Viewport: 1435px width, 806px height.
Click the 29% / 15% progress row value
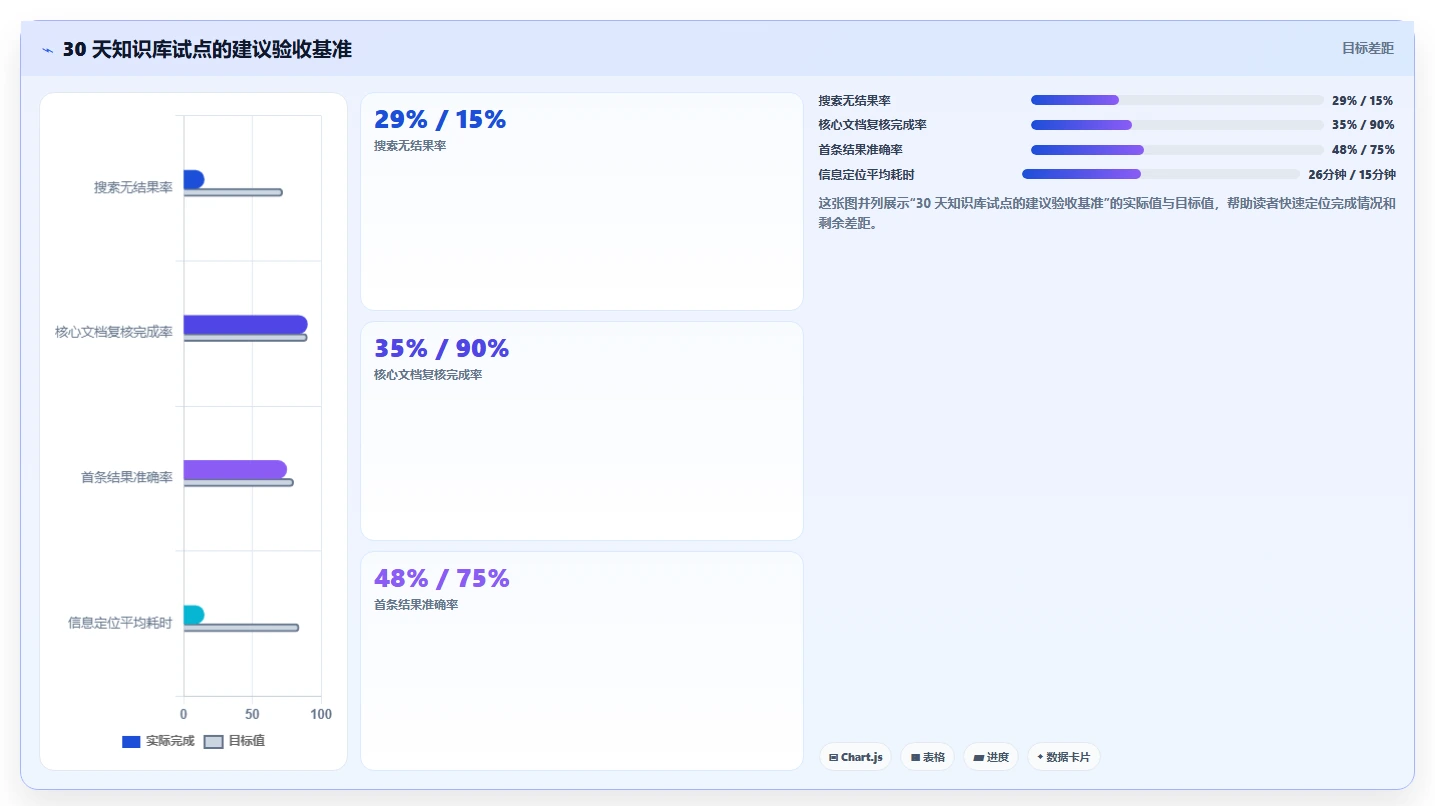pyautogui.click(x=1363, y=100)
